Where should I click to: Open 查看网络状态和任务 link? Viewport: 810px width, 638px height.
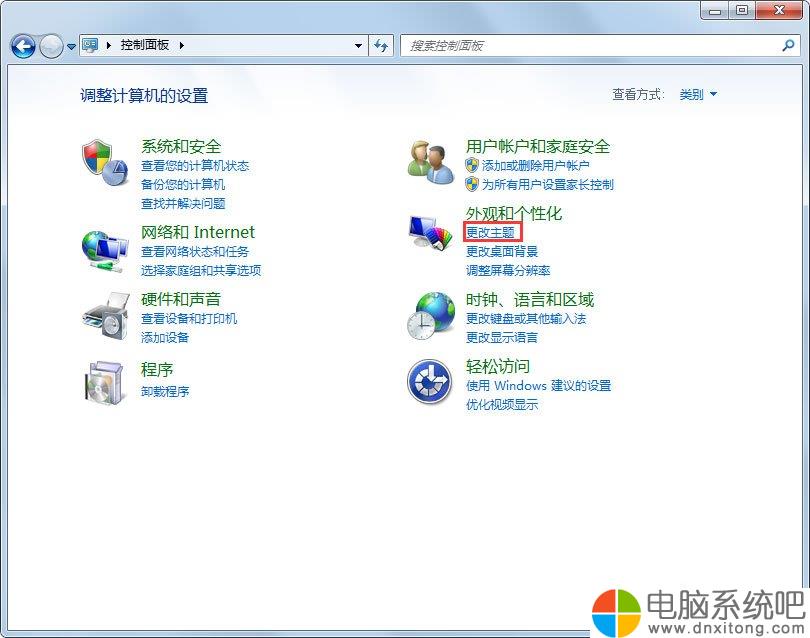[x=195, y=252]
